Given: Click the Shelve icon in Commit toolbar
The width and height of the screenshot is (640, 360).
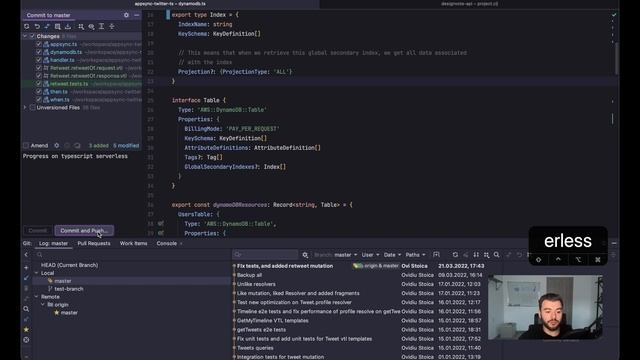Looking at the screenshot, I should click(68, 27).
